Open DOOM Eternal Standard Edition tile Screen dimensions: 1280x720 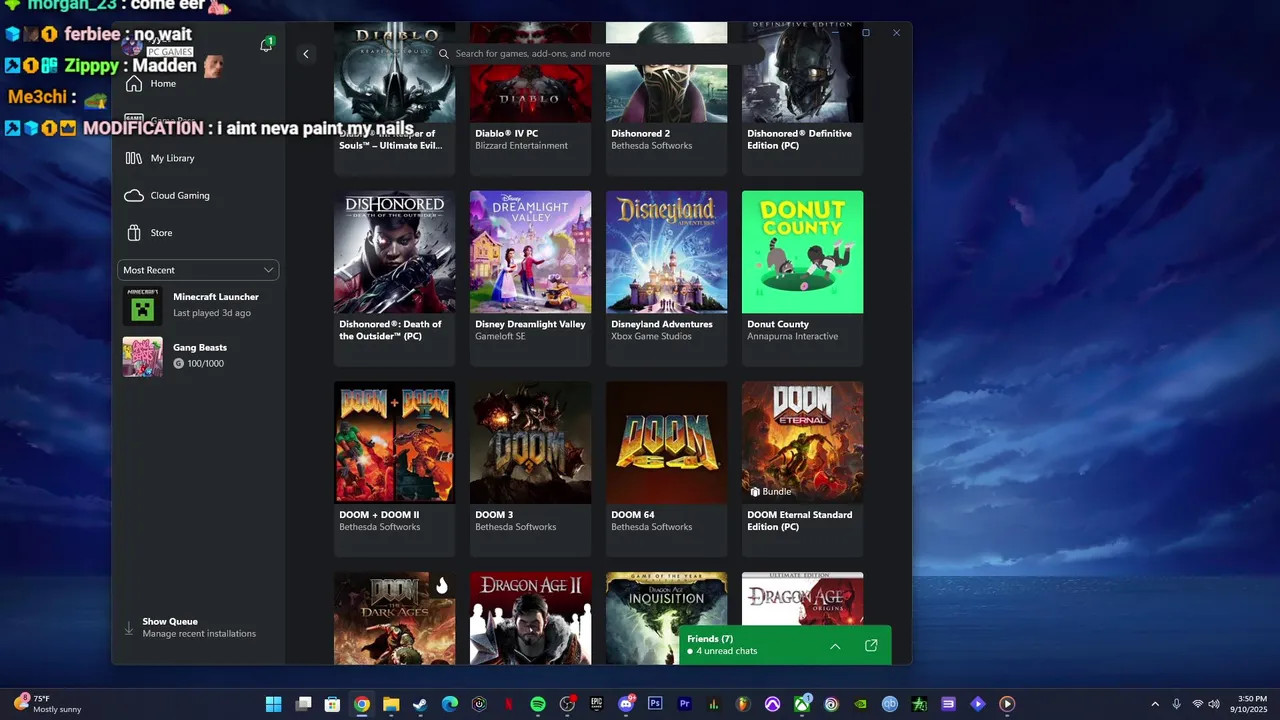[802, 469]
